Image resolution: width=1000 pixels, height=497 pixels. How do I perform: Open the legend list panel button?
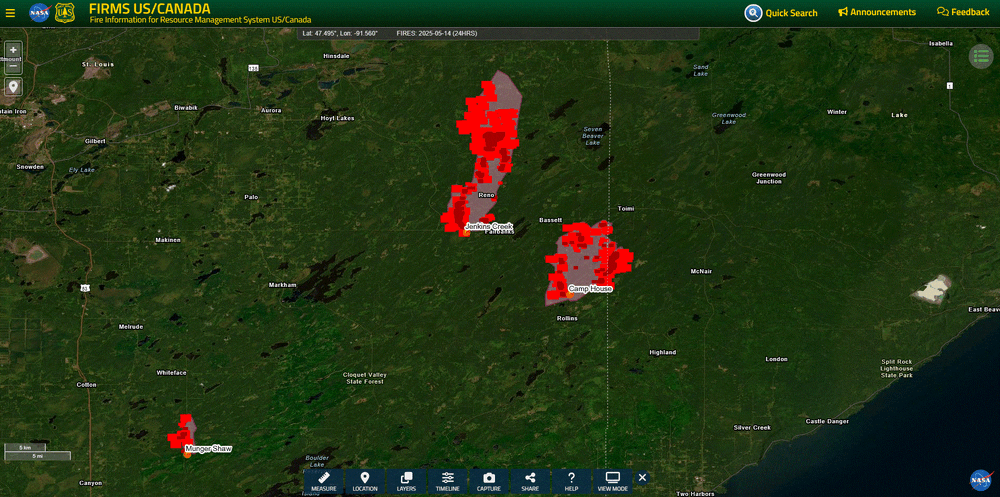982,56
